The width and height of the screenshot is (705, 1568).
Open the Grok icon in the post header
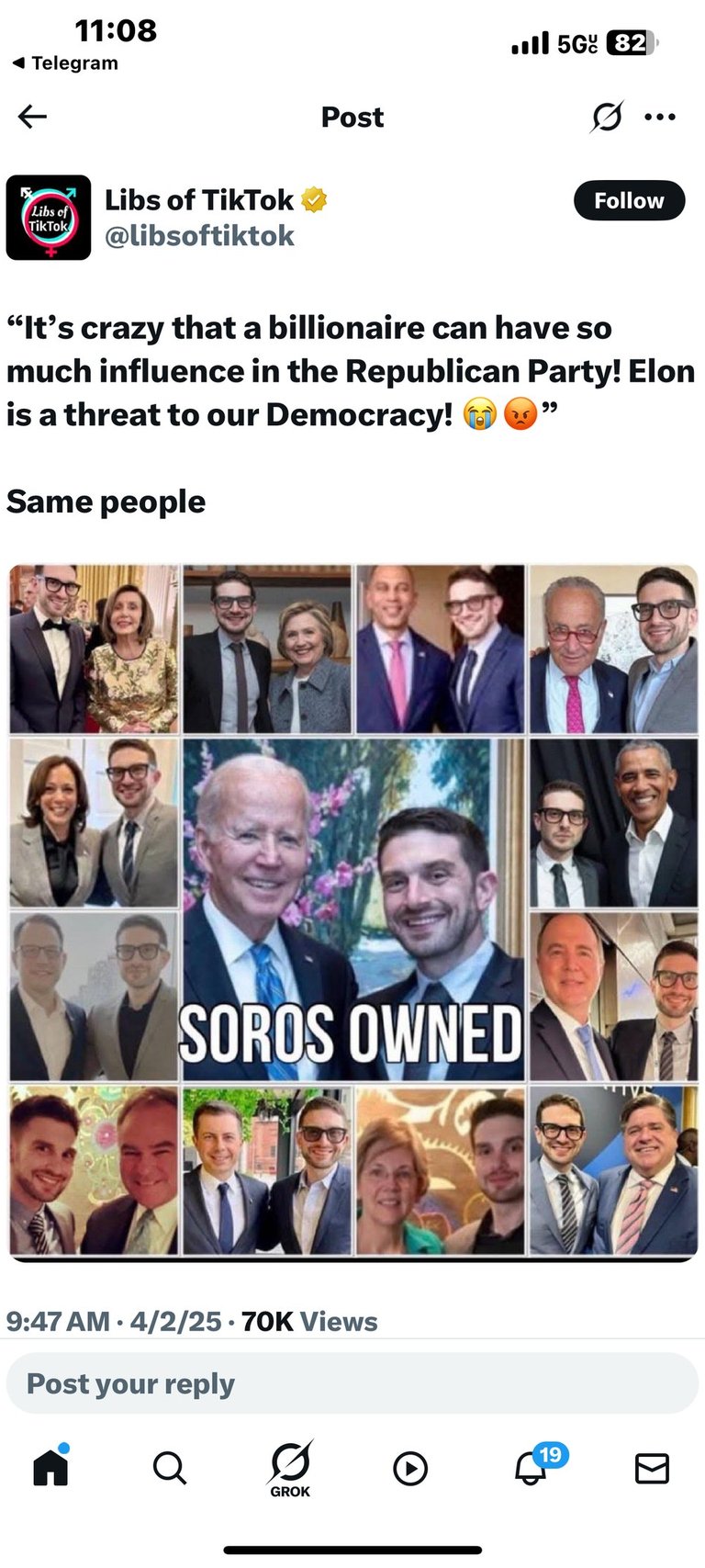click(x=607, y=117)
